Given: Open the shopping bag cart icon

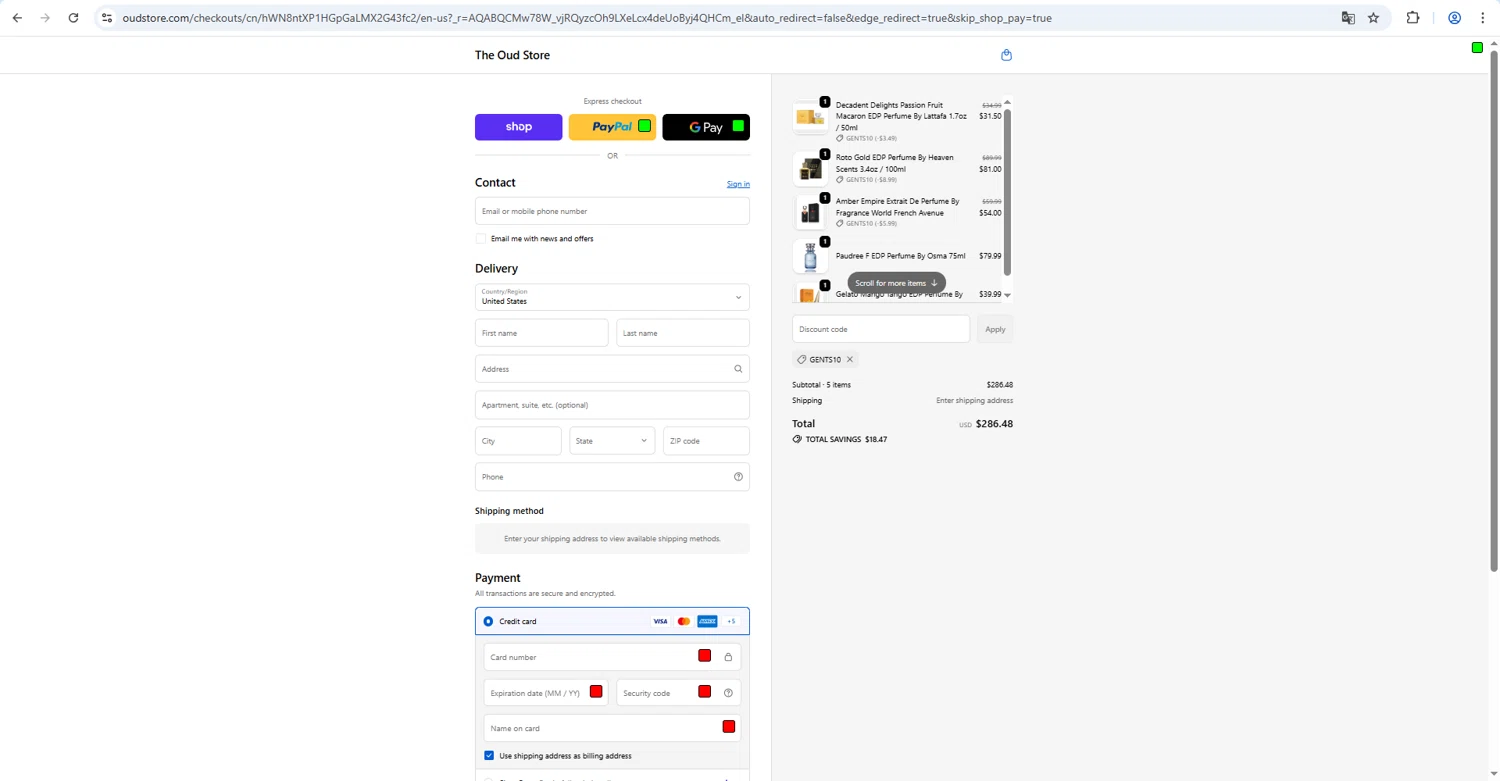Looking at the screenshot, I should pyautogui.click(x=1006, y=55).
